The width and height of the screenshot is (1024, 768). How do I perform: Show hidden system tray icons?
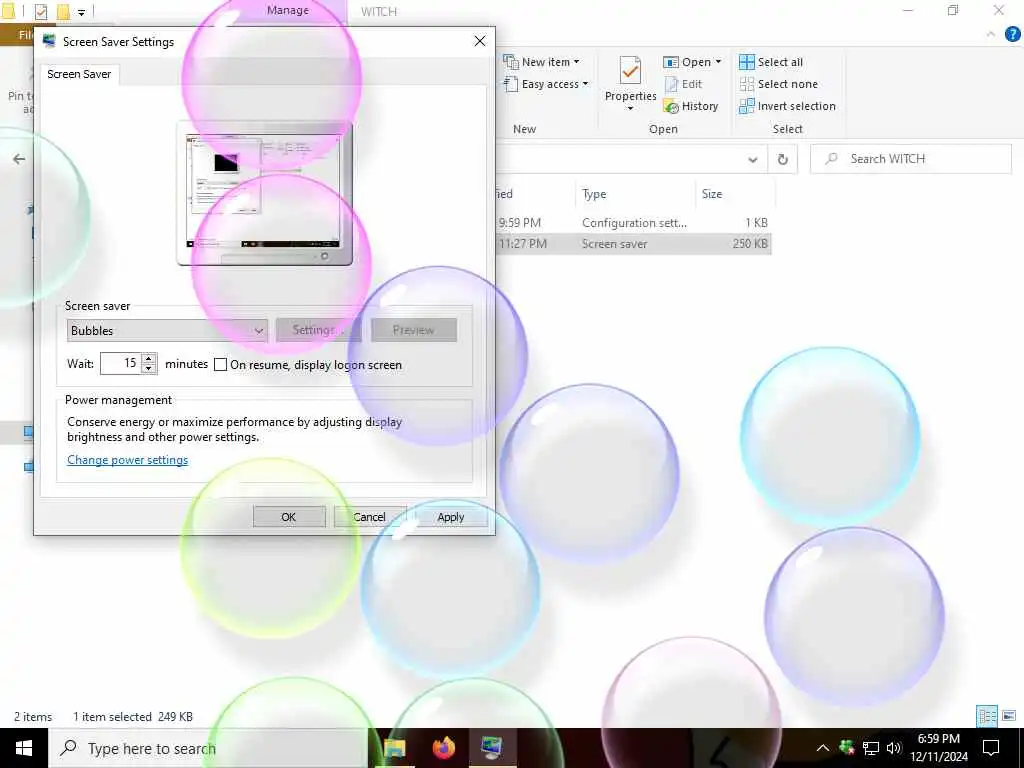point(823,748)
